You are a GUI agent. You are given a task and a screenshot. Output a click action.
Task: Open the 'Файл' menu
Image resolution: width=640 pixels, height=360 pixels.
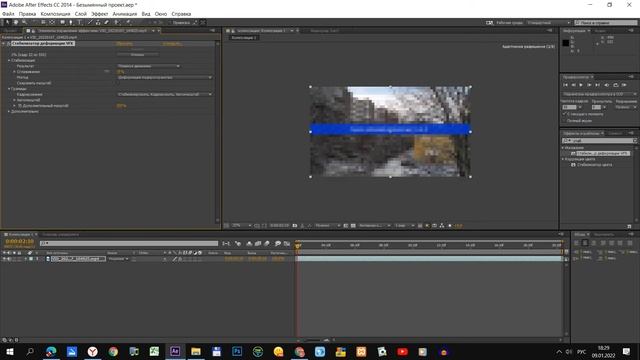point(8,14)
